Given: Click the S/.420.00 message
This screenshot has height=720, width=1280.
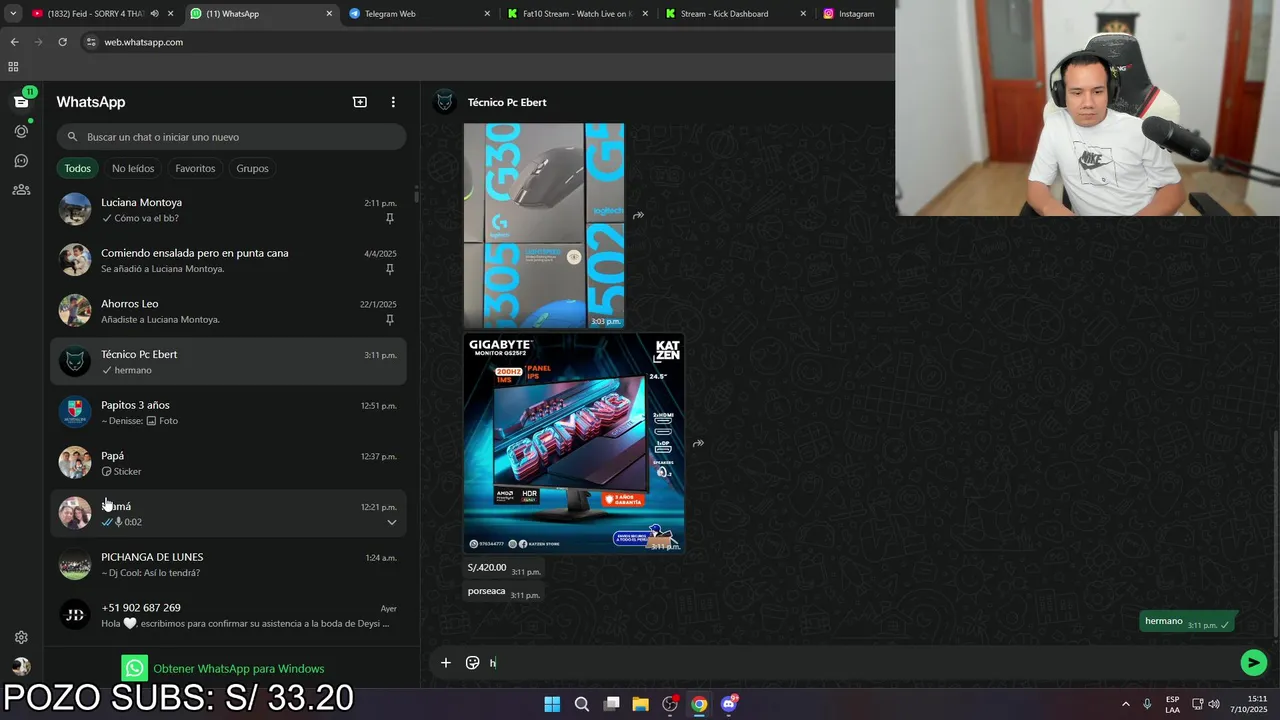Looking at the screenshot, I should 503,568.
